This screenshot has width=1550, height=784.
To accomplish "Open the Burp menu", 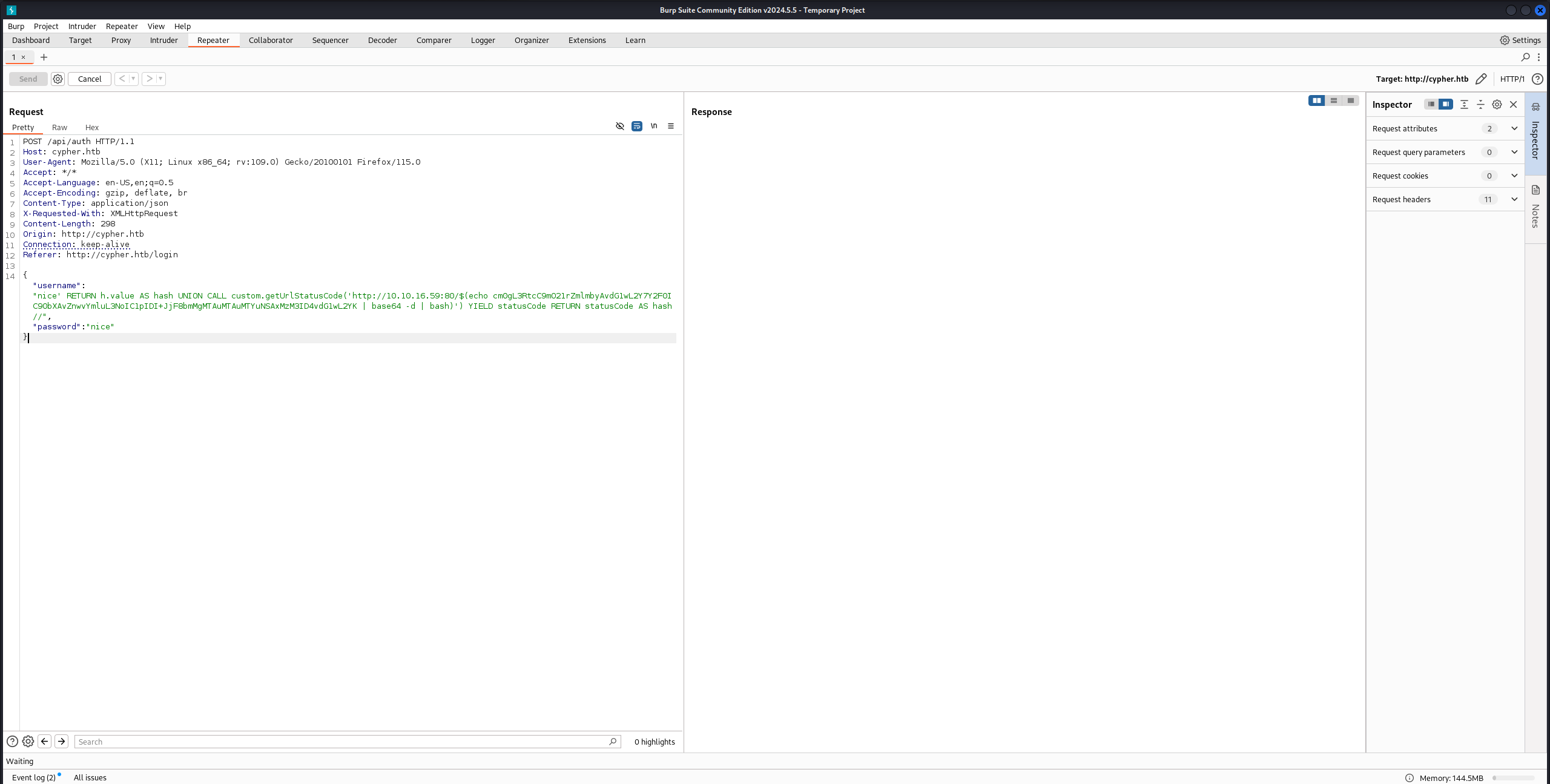I will click(x=16, y=26).
